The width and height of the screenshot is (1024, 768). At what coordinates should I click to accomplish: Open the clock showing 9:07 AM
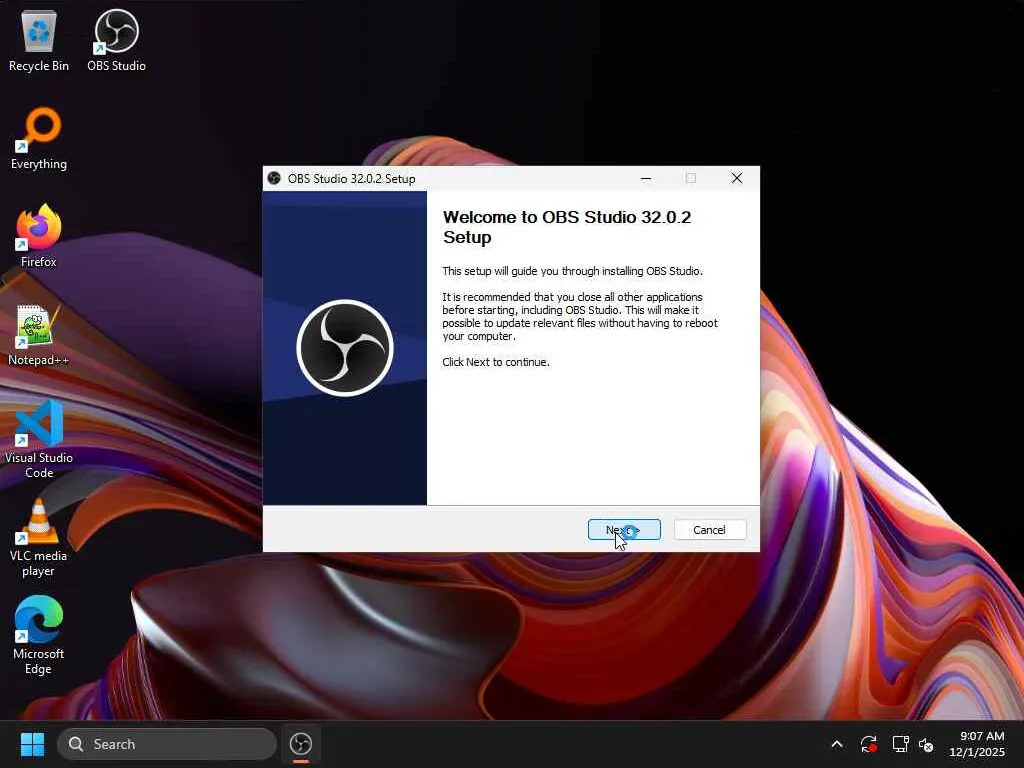click(977, 744)
